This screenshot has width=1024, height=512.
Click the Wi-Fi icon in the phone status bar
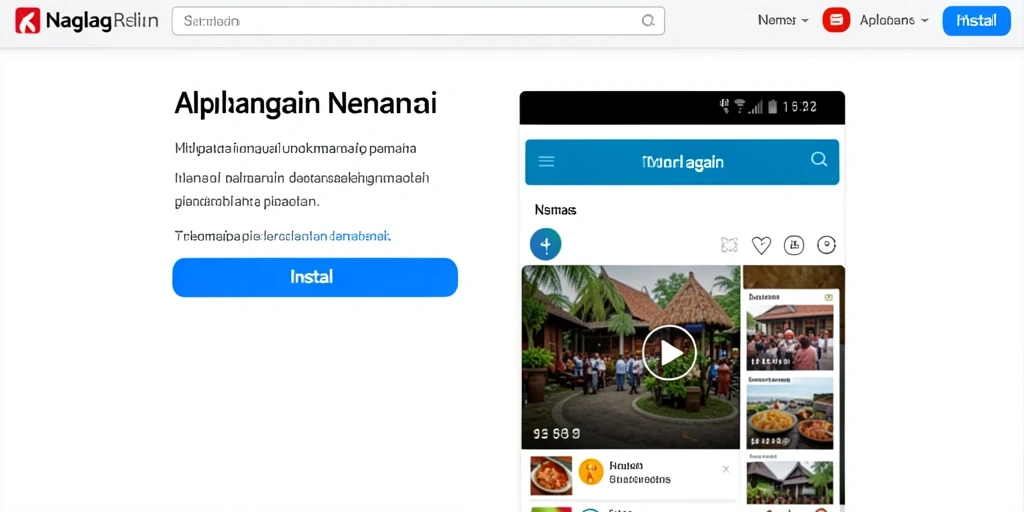tap(740, 106)
